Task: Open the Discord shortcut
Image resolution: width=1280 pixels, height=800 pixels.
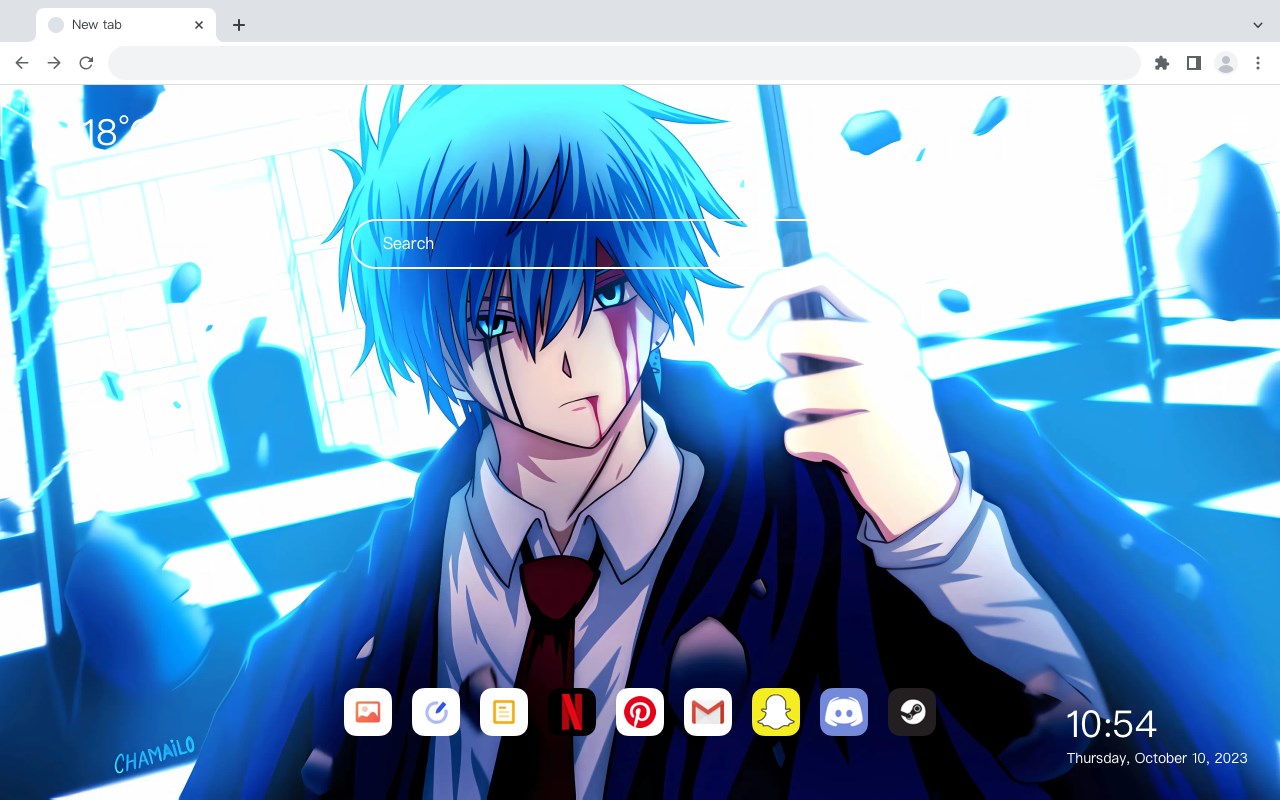Action: click(844, 712)
